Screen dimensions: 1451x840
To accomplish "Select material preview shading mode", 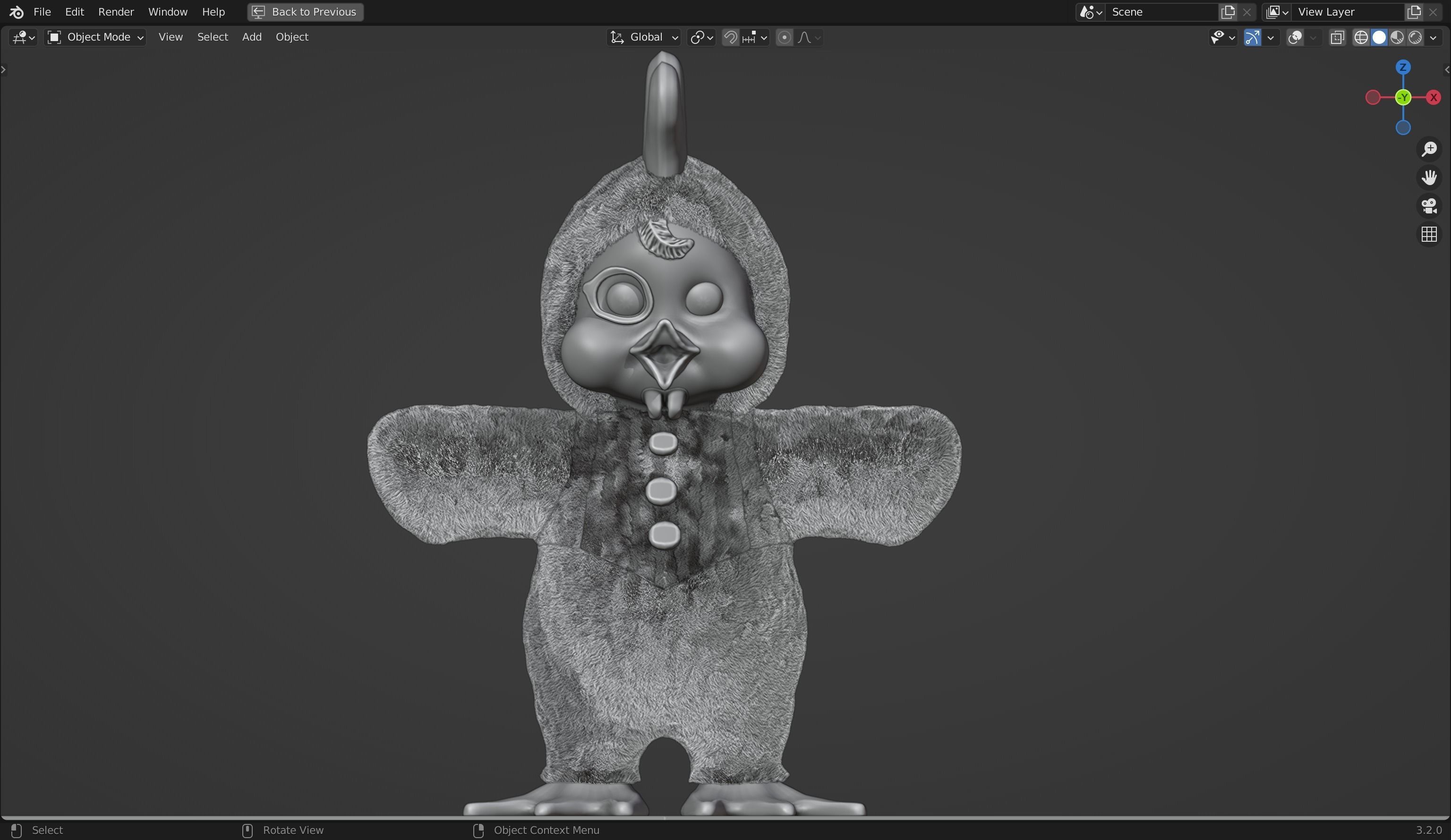I will 1397,37.
